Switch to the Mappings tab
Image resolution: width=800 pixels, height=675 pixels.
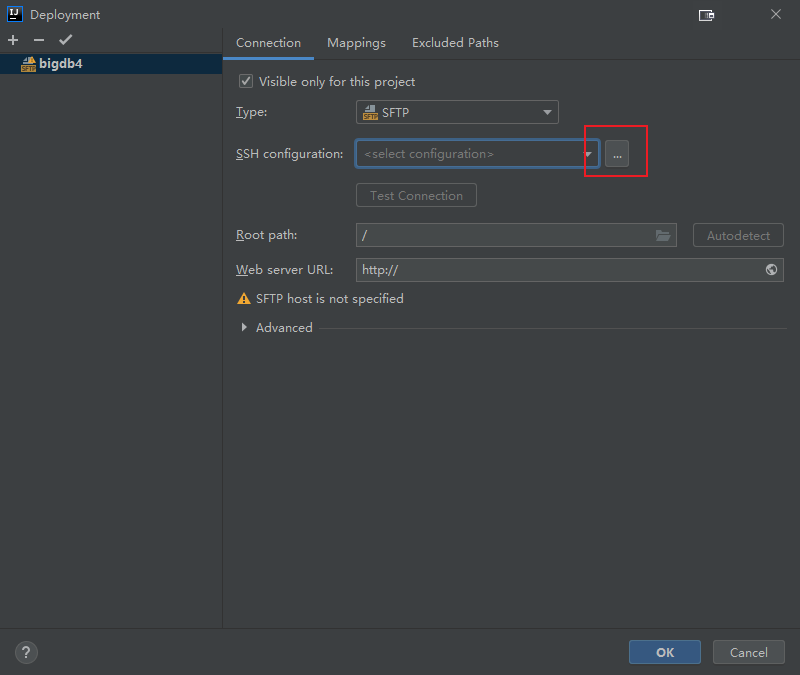[356, 43]
